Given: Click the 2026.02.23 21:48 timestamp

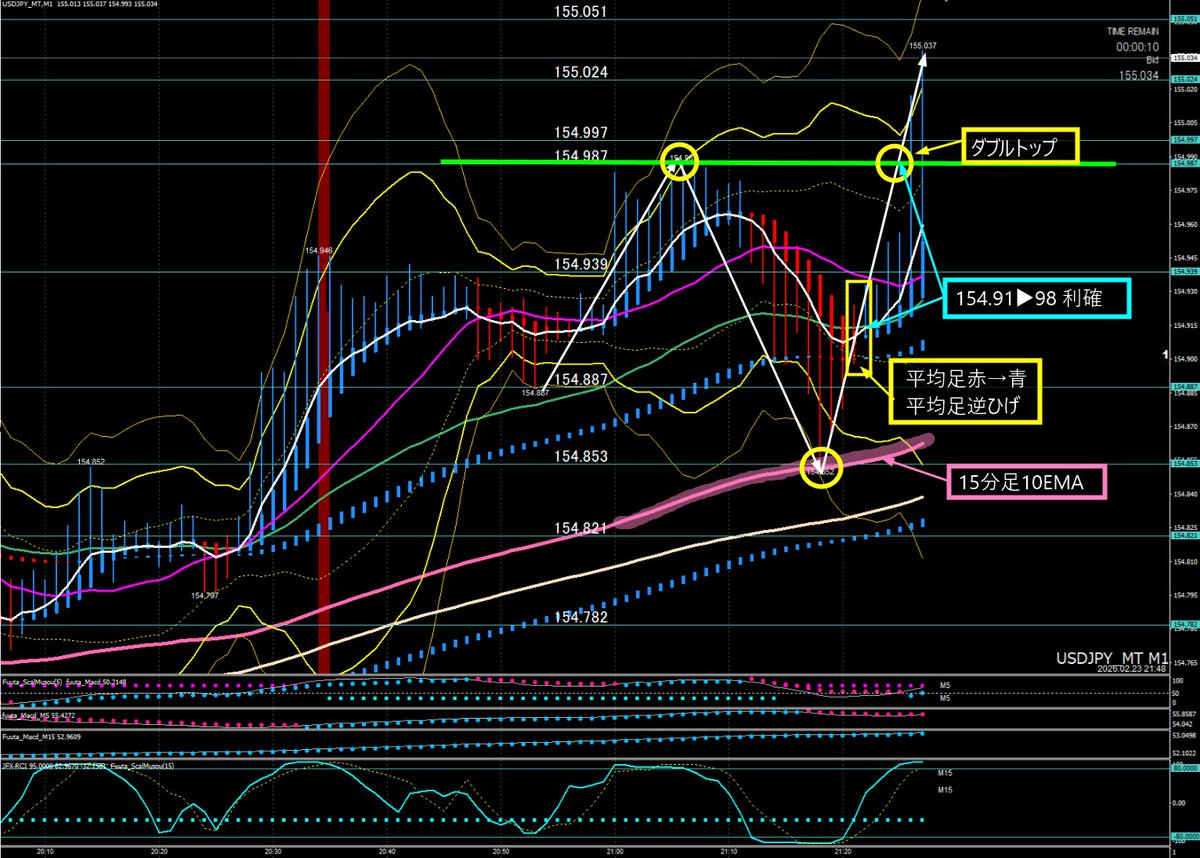Looking at the screenshot, I should [1131, 668].
